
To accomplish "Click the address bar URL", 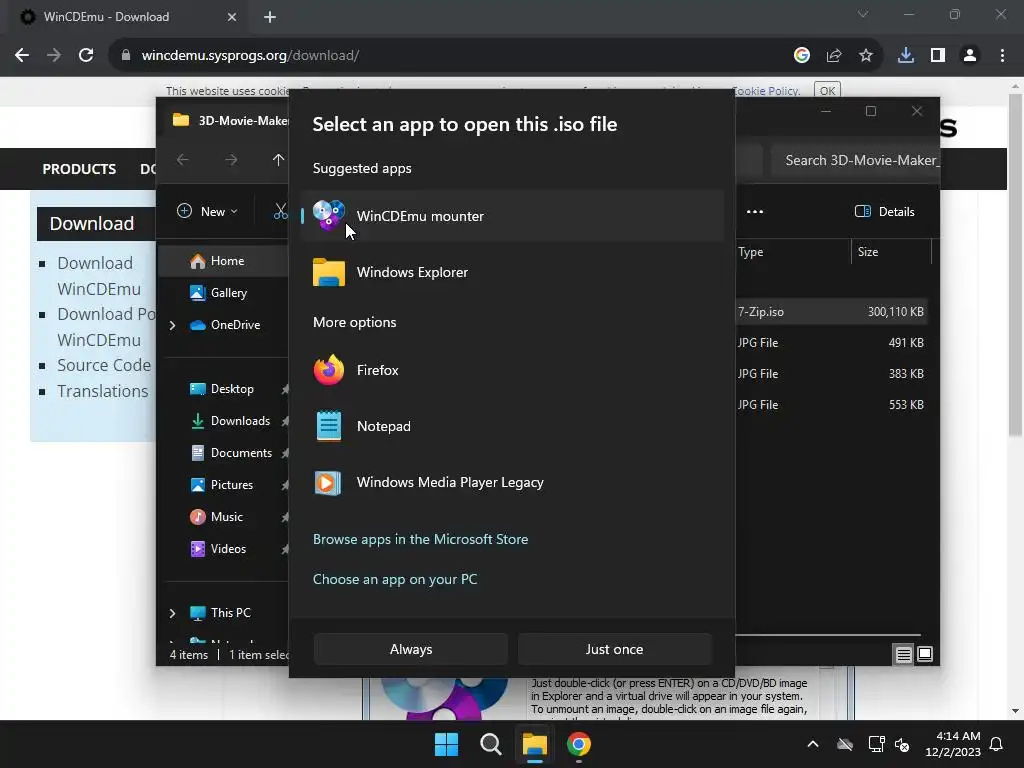I will 250,56.
